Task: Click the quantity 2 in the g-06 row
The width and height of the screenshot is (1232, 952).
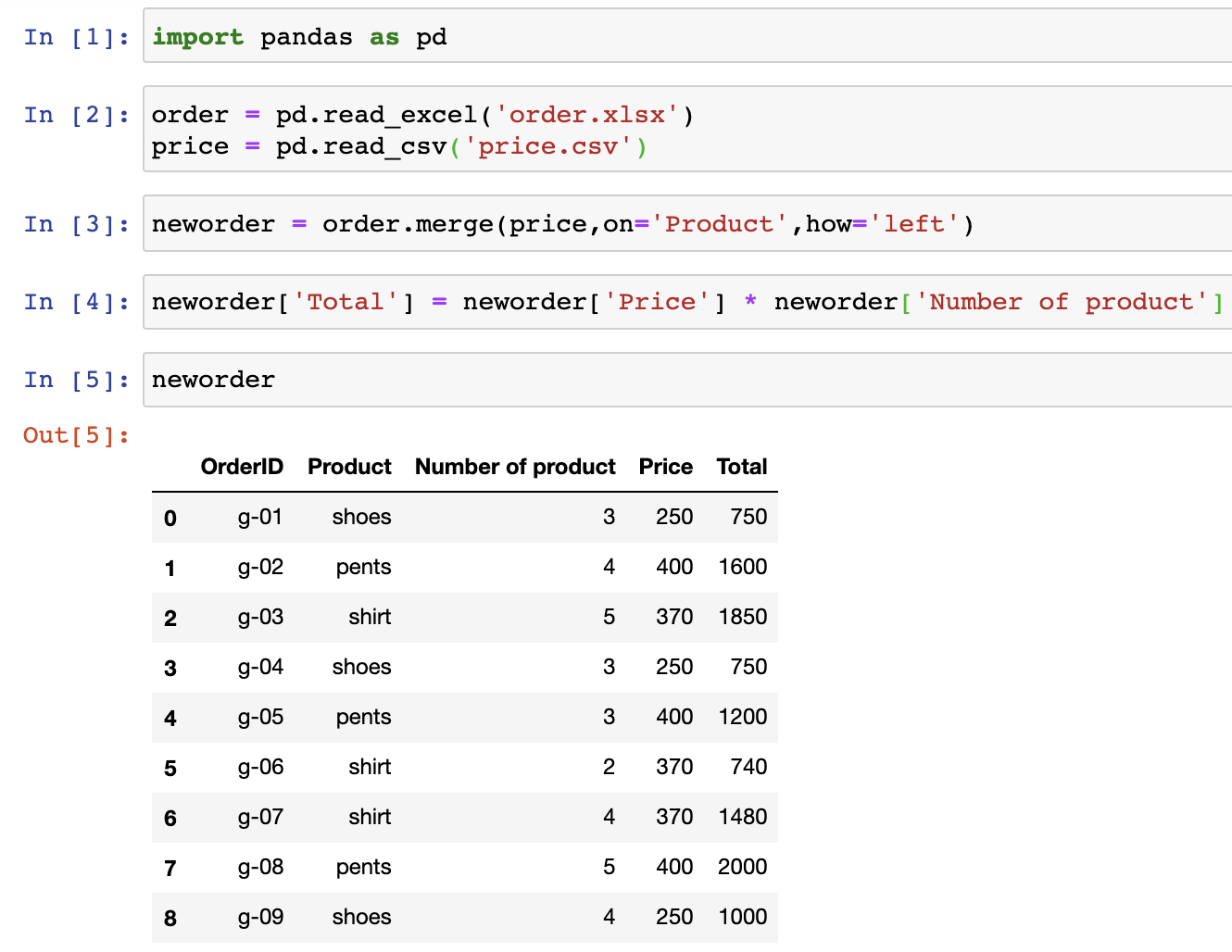Action: (x=609, y=767)
